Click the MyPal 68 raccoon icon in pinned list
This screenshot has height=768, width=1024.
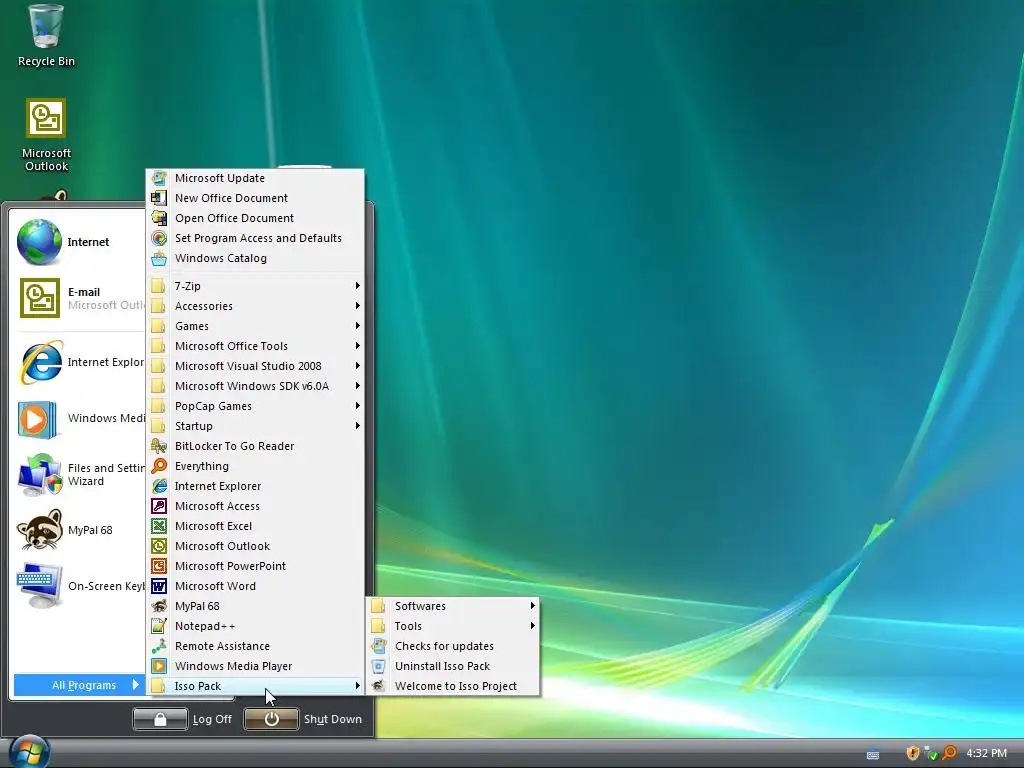tap(39, 530)
